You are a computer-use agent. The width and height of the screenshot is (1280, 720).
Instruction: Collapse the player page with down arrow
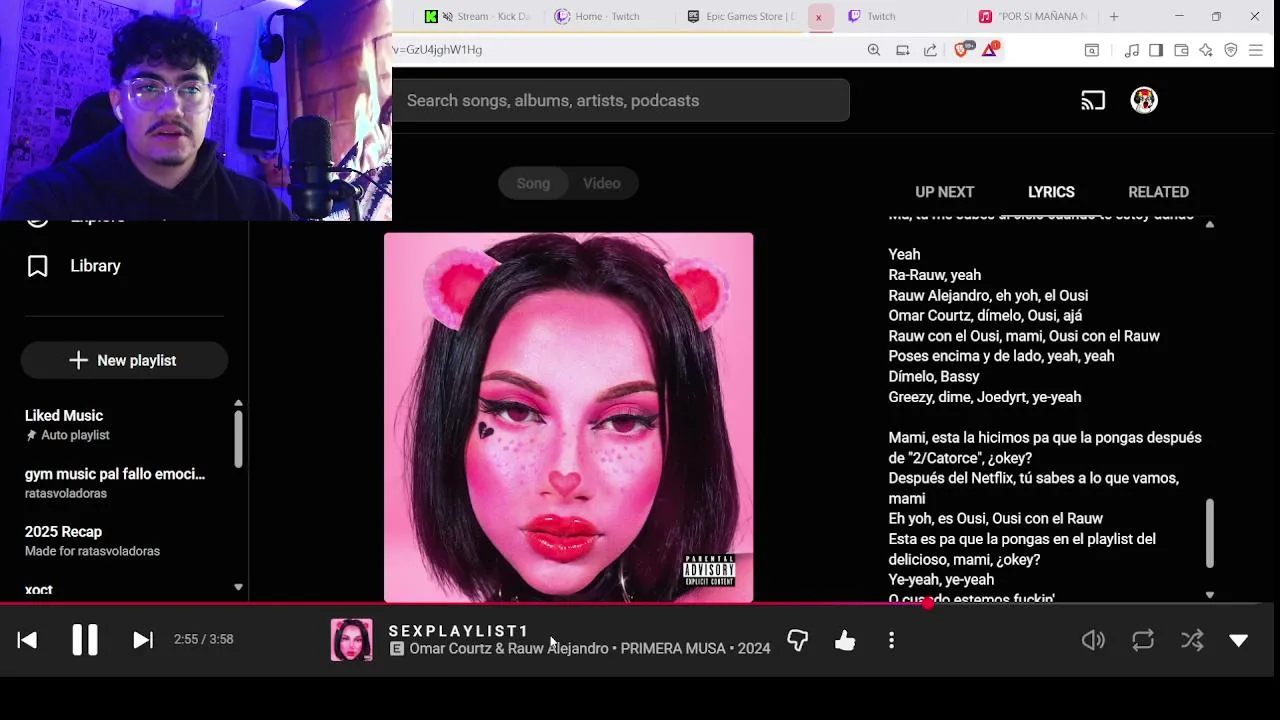point(1239,640)
